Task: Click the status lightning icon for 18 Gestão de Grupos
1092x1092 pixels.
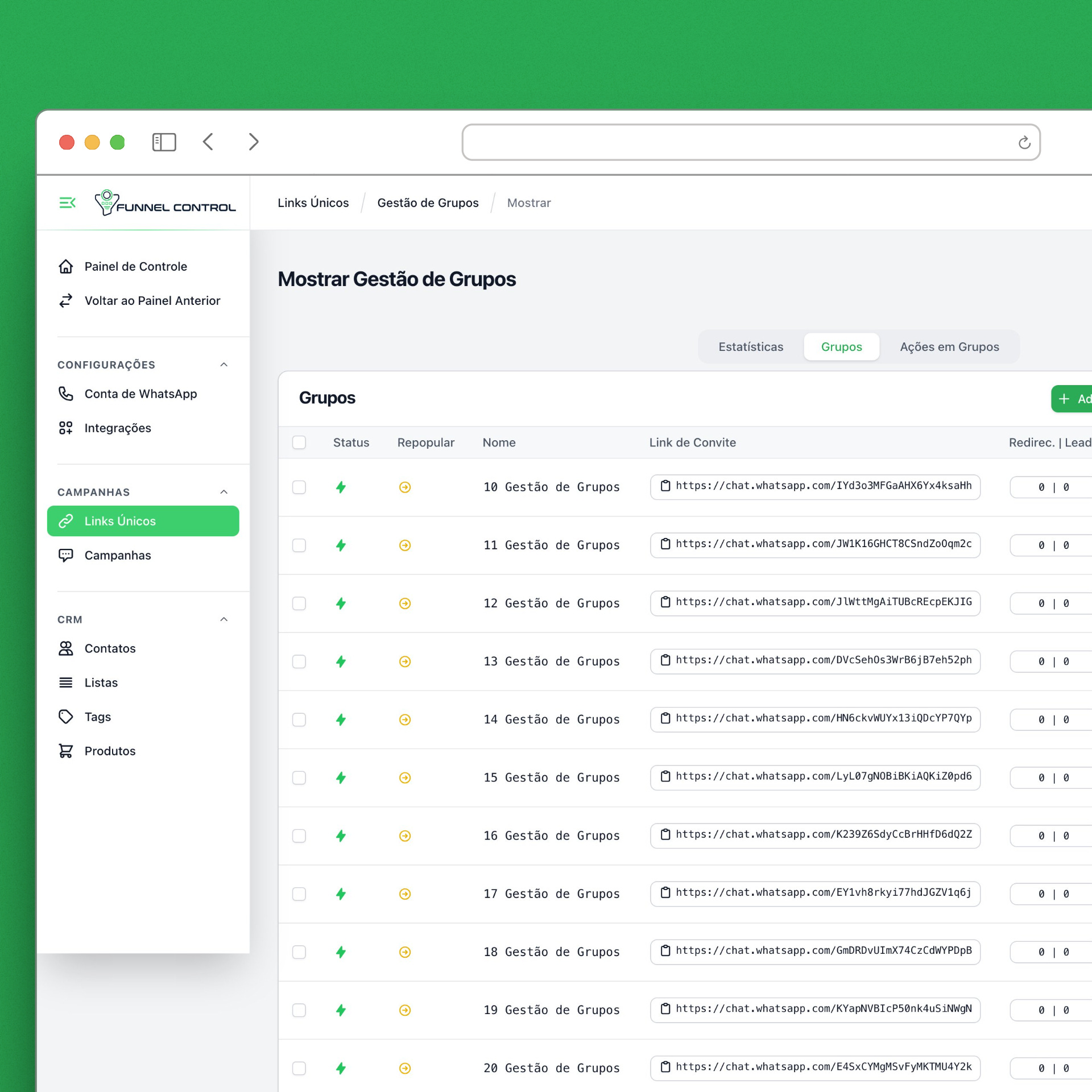Action: (x=341, y=952)
